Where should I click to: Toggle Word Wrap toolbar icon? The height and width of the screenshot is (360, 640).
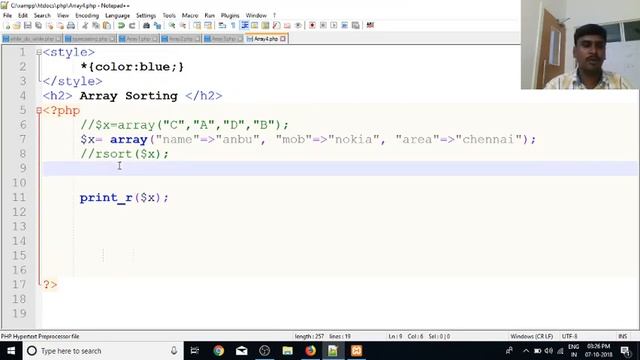pos(222,26)
